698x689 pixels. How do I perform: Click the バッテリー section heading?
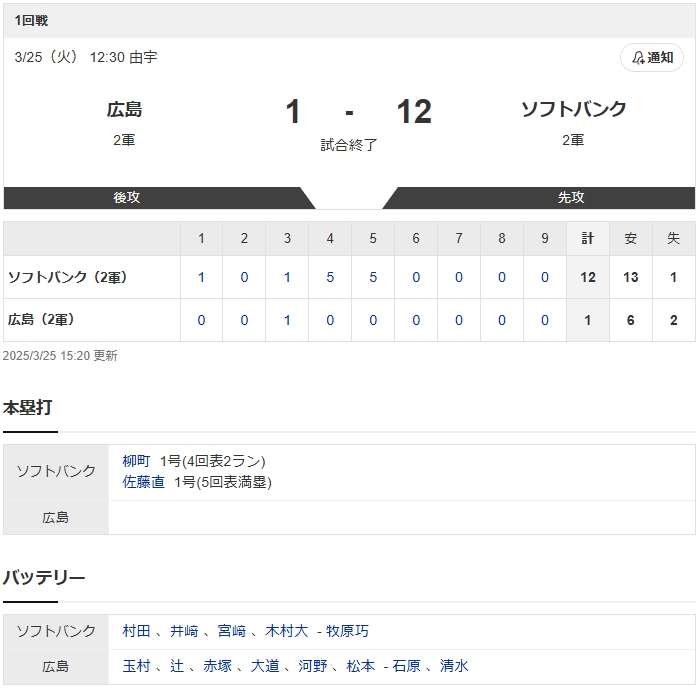tap(44, 577)
